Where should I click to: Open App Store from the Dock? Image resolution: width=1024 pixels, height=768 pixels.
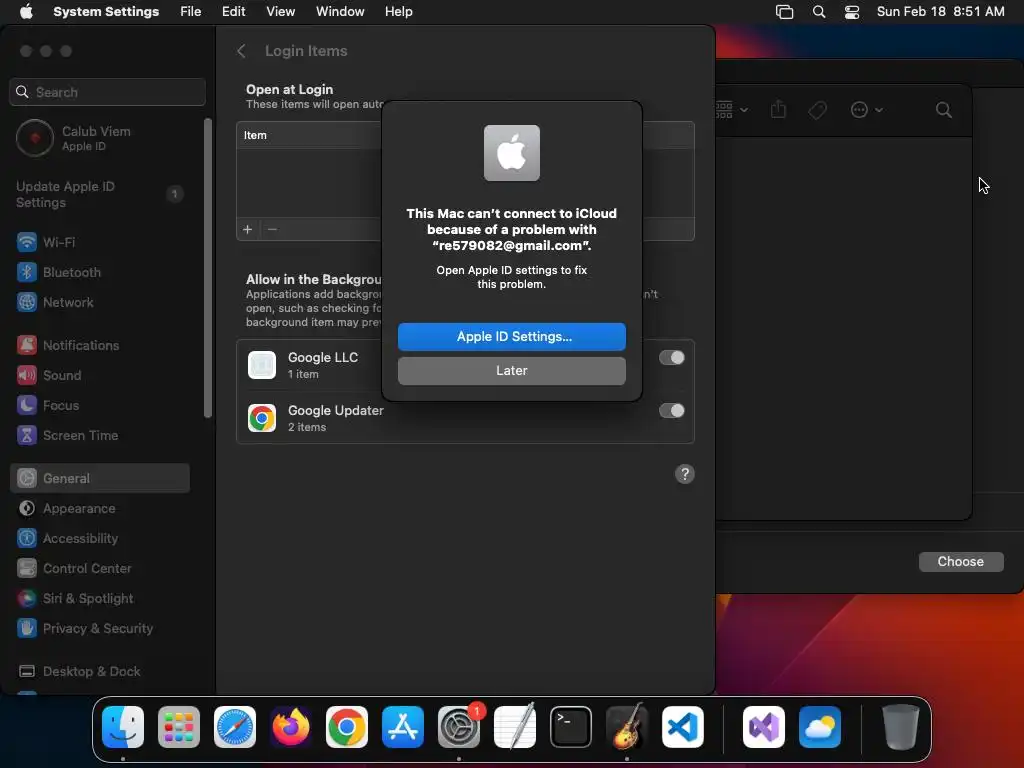click(403, 727)
